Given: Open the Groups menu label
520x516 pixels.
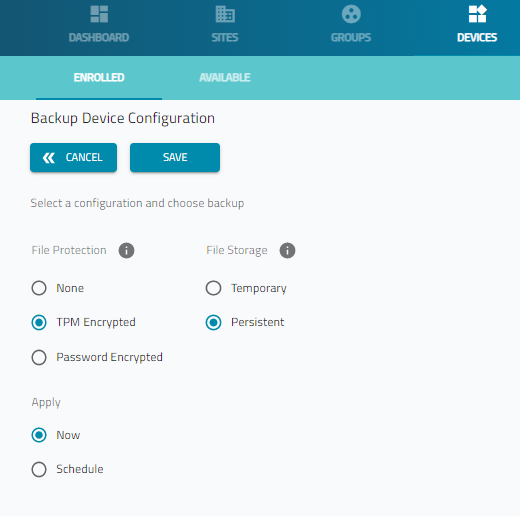Looking at the screenshot, I should (x=351, y=37).
